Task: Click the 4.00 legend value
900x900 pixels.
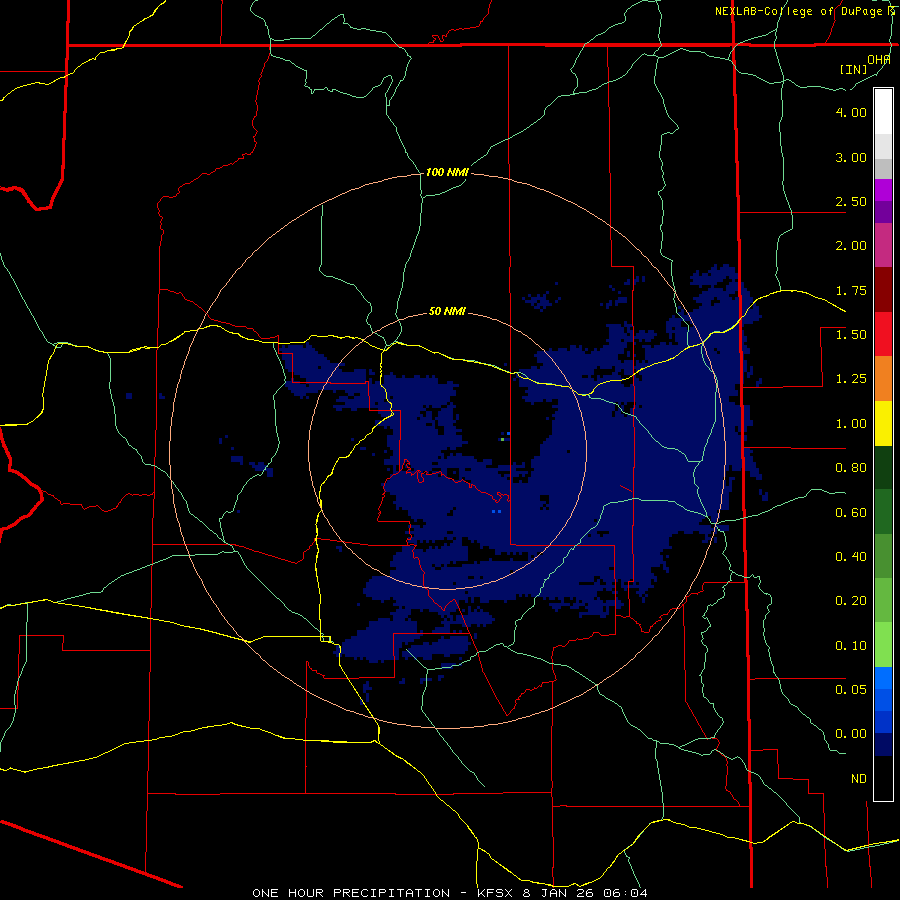Action: tap(851, 112)
